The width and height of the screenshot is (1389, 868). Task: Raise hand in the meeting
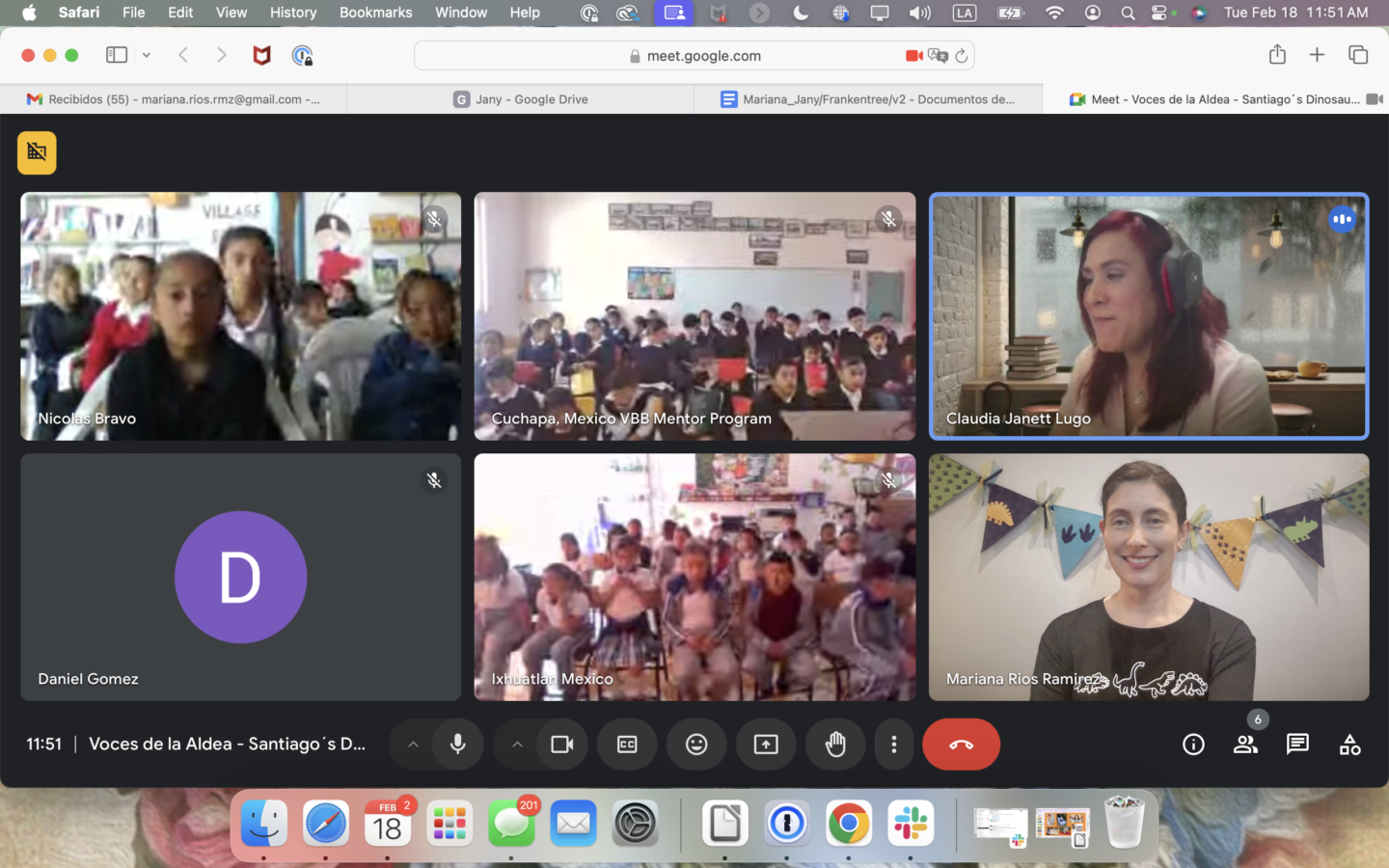(835, 745)
